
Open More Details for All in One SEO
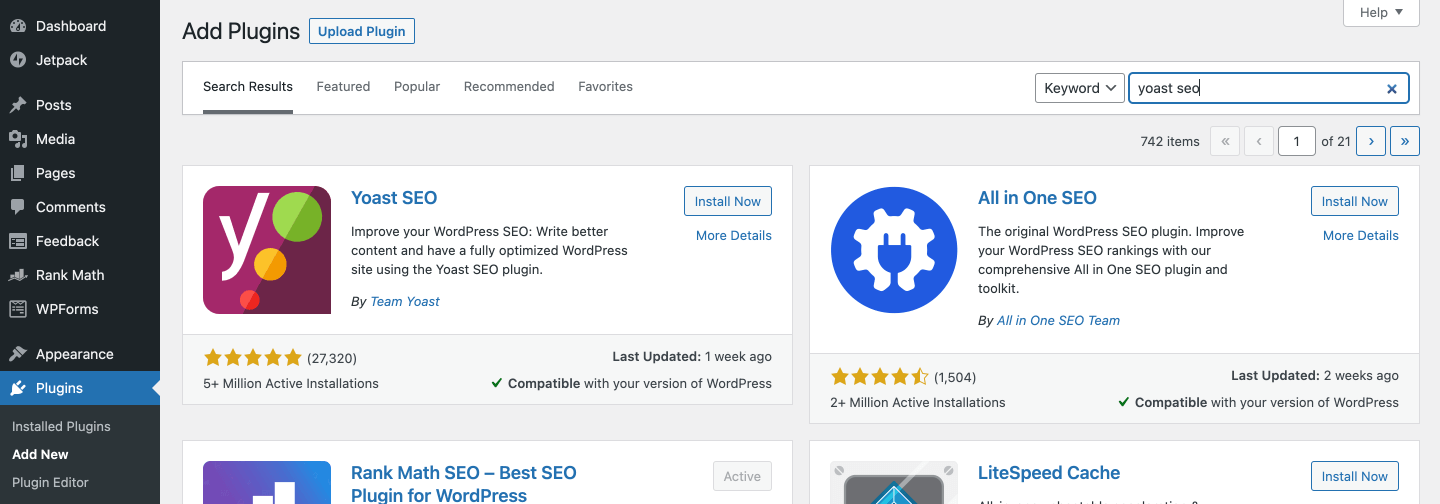click(1361, 236)
